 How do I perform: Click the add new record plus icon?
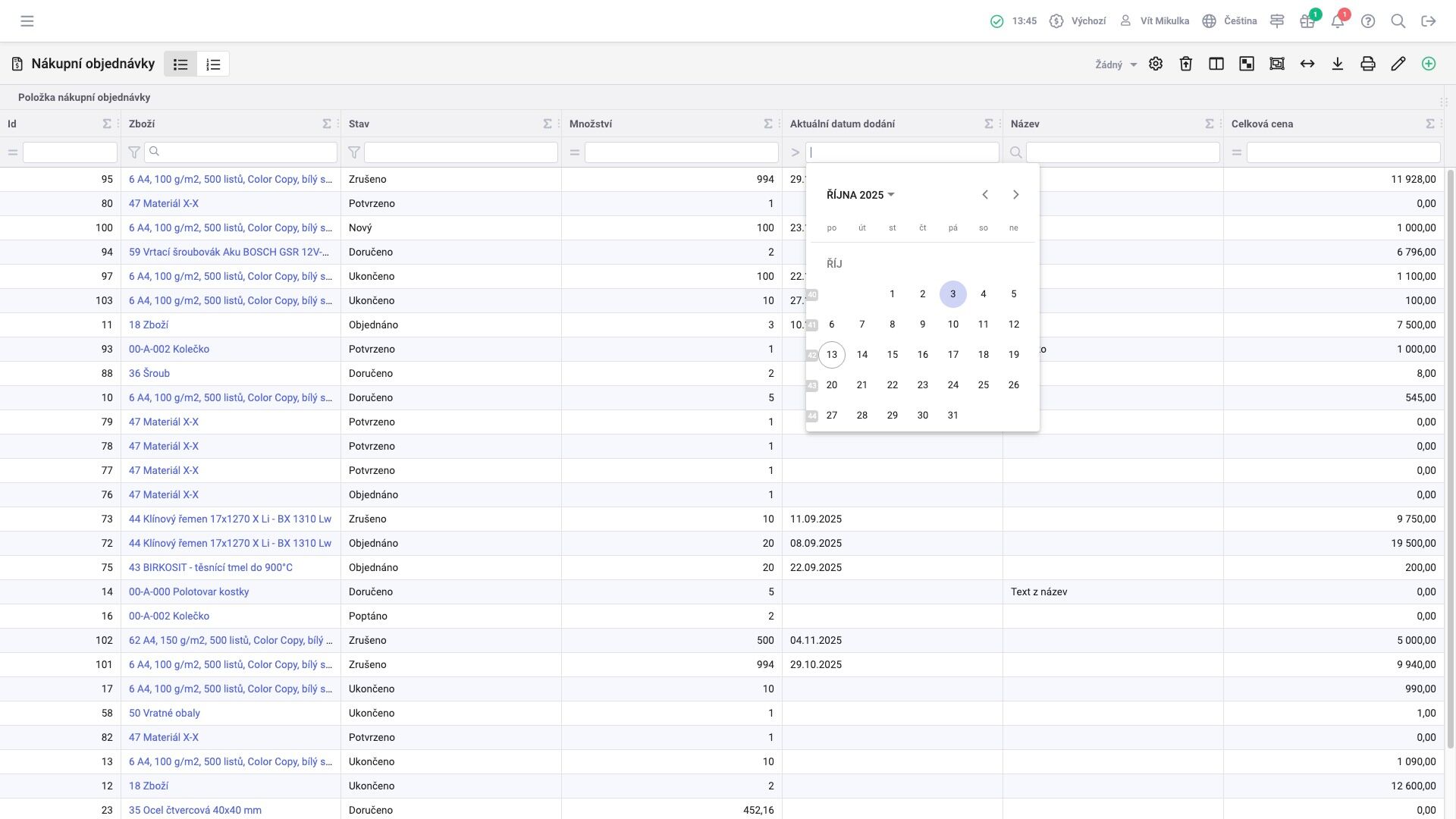[1429, 64]
